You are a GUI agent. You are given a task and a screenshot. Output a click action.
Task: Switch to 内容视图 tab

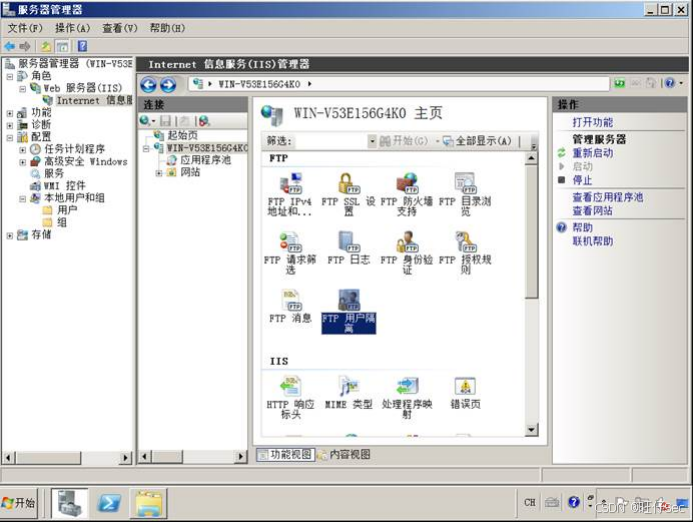click(x=344, y=454)
